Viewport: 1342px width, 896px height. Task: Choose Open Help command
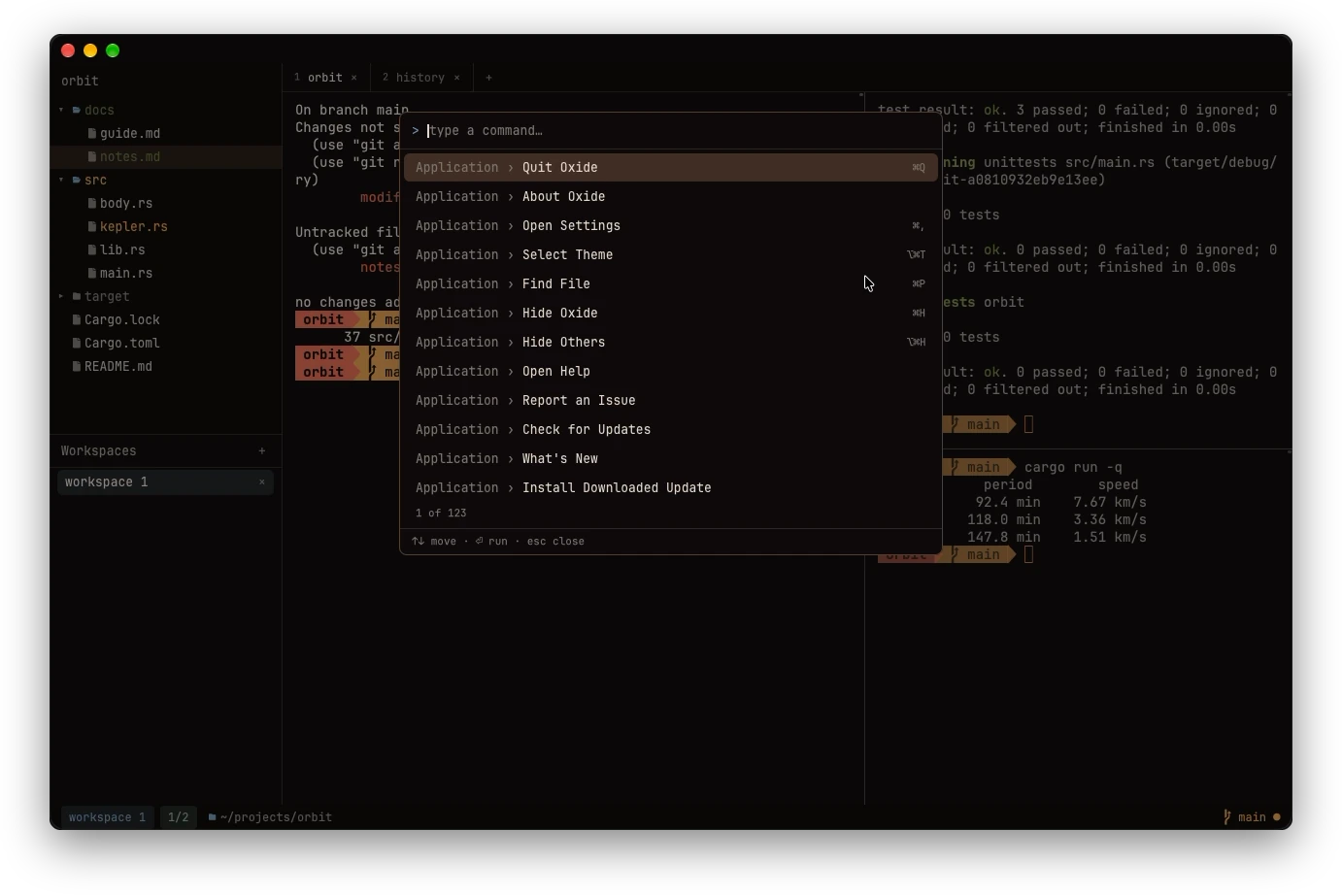click(x=671, y=371)
